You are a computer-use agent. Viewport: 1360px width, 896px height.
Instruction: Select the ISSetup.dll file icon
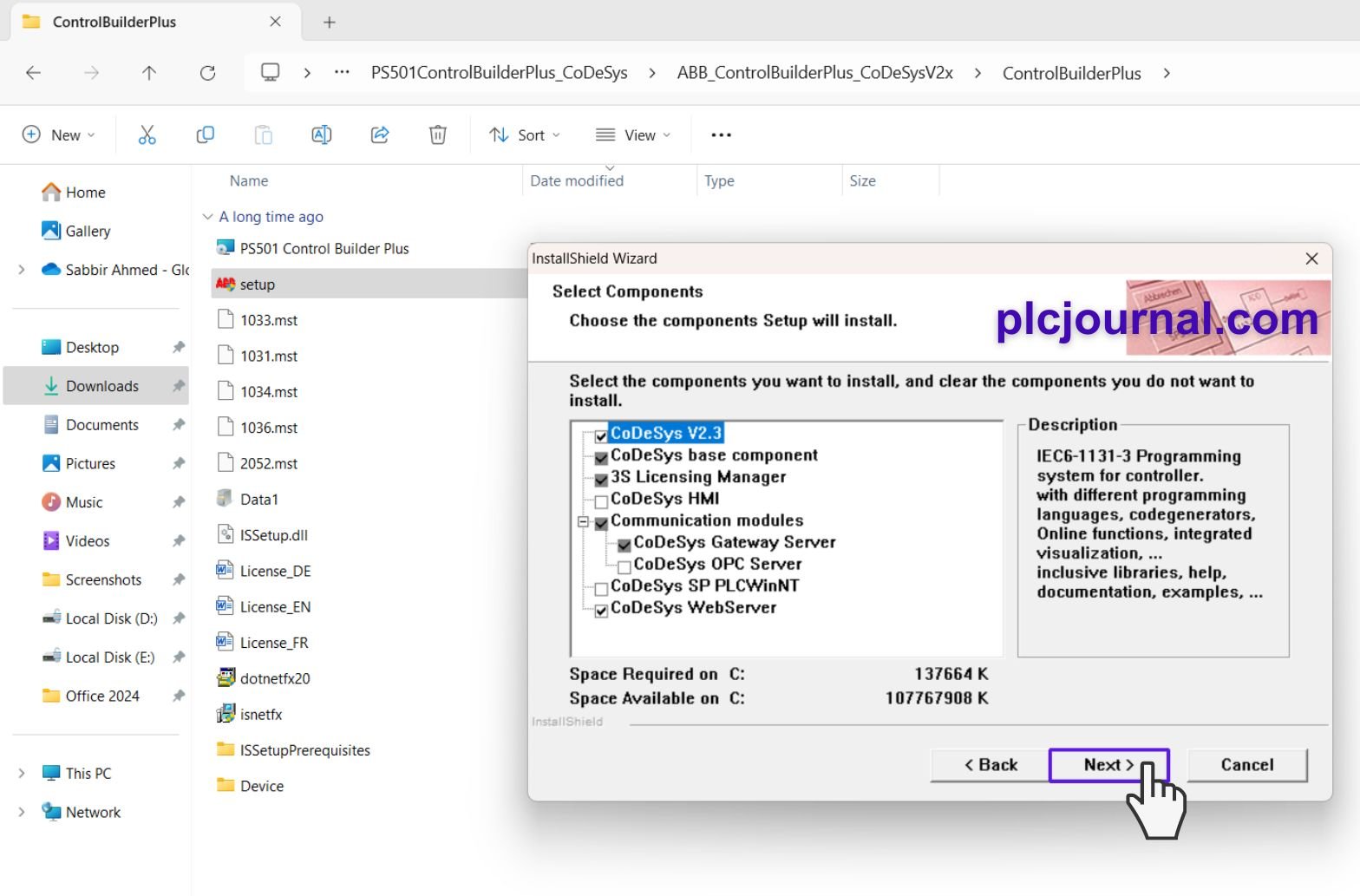(226, 534)
